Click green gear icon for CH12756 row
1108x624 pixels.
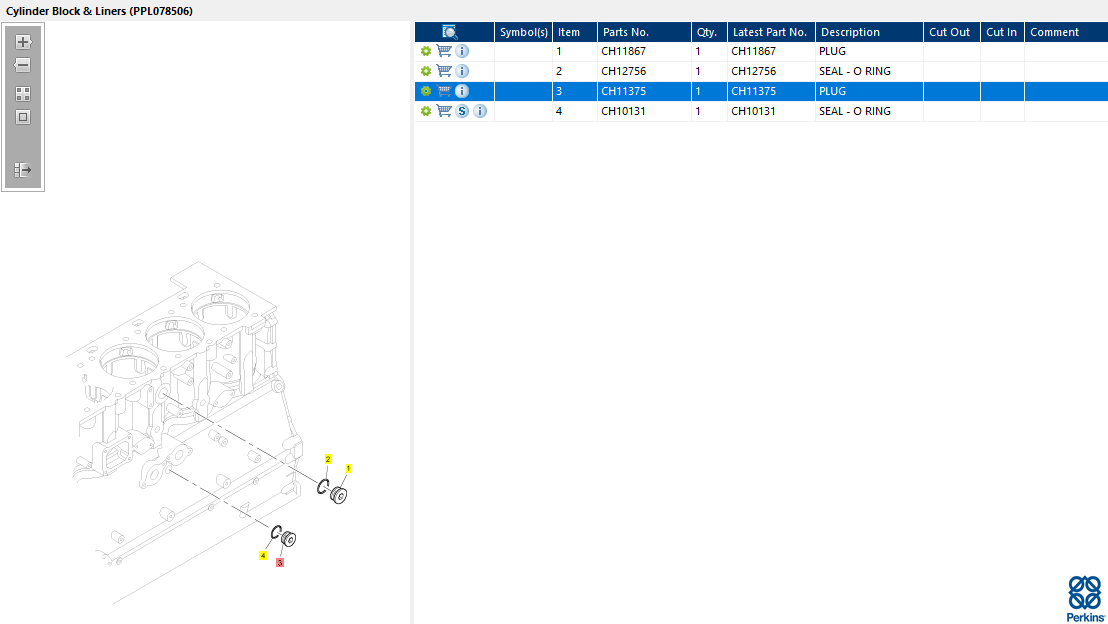point(425,71)
